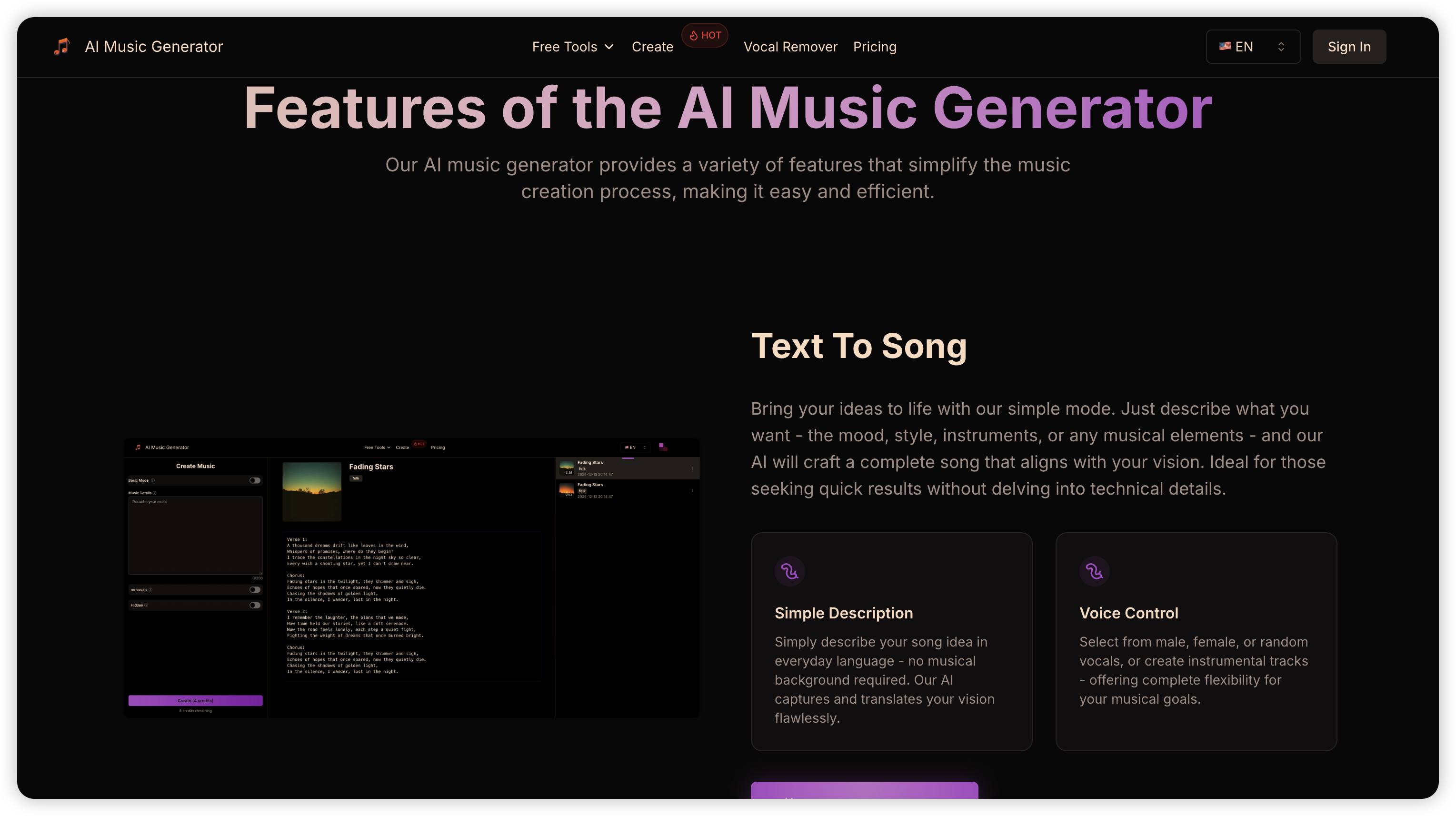
Task: Click the music note logo in the top header
Action: pos(61,46)
